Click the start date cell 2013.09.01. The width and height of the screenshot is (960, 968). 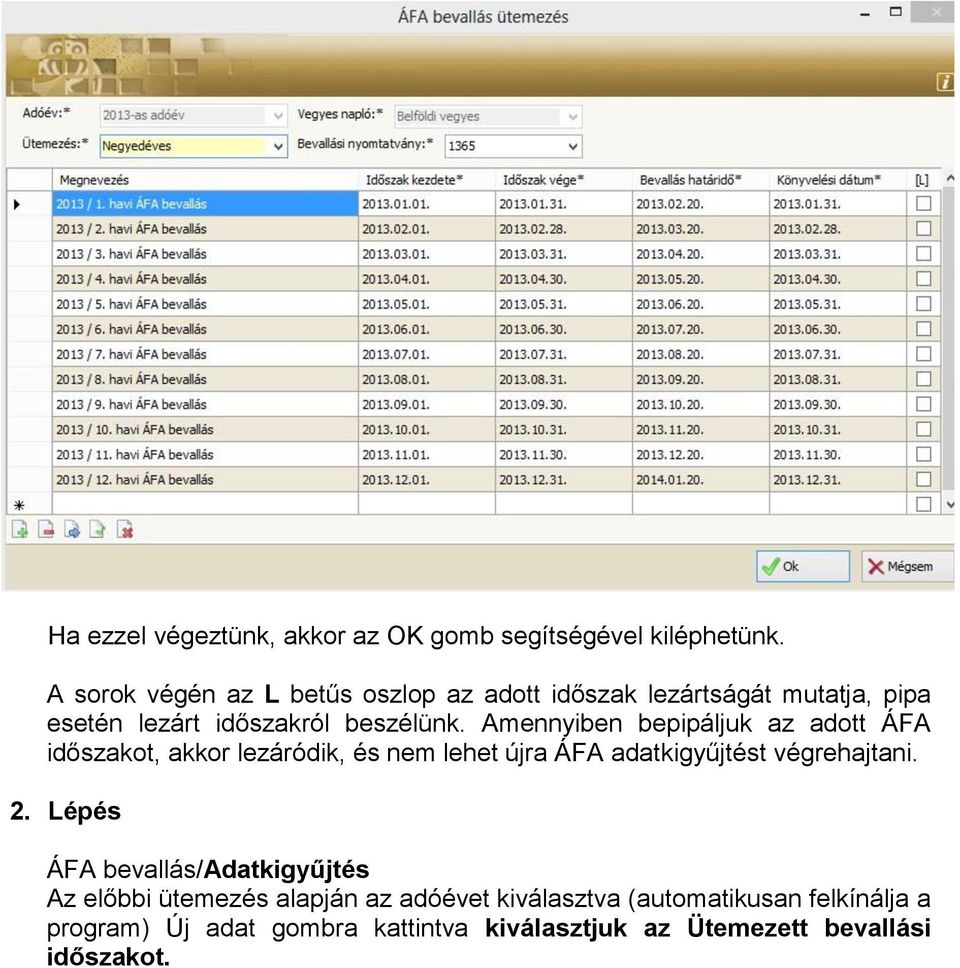pyautogui.click(x=427, y=404)
